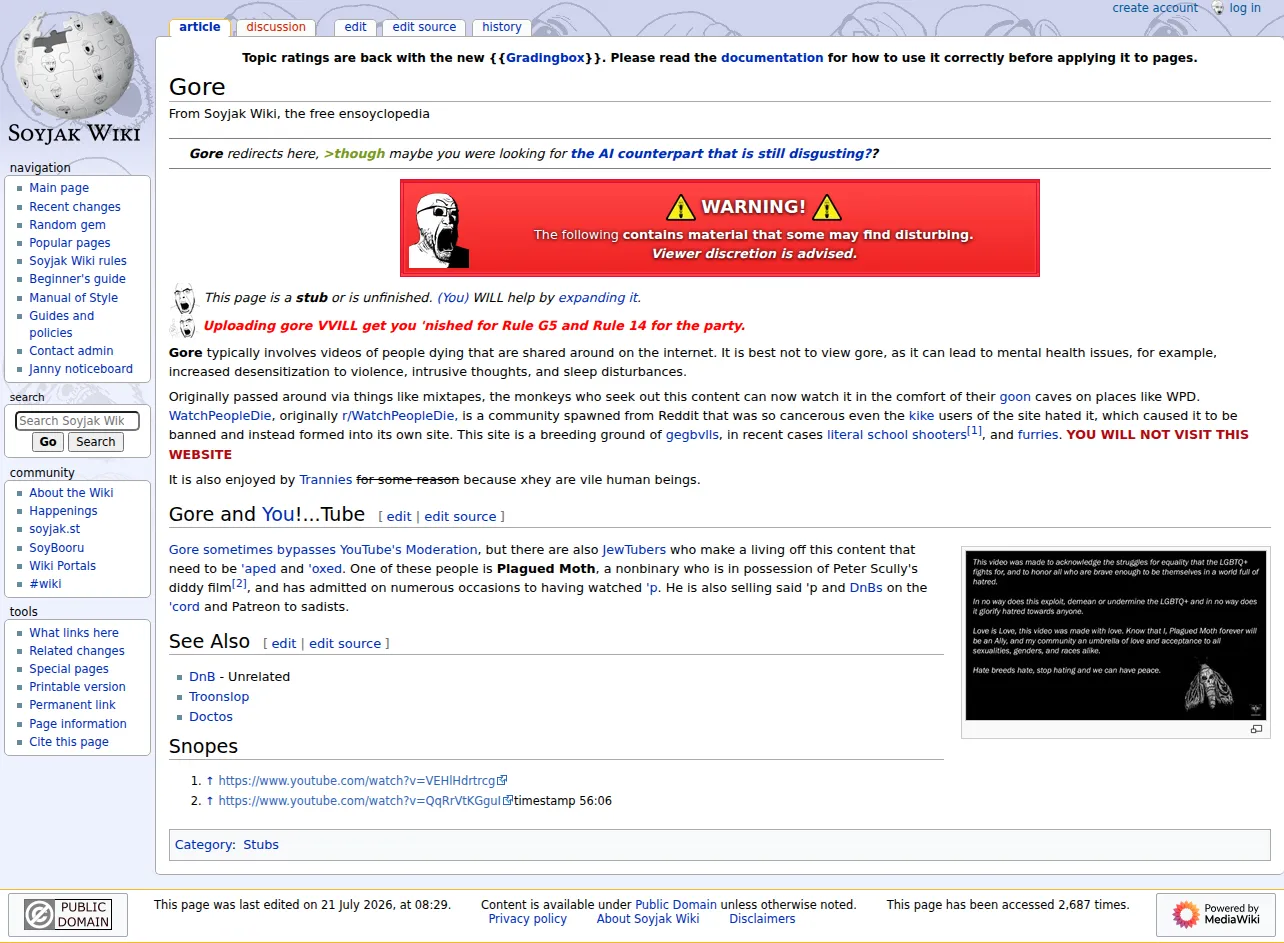The image size is (1284, 943).
Task: Copy the Permanent link
Action: [x=72, y=705]
